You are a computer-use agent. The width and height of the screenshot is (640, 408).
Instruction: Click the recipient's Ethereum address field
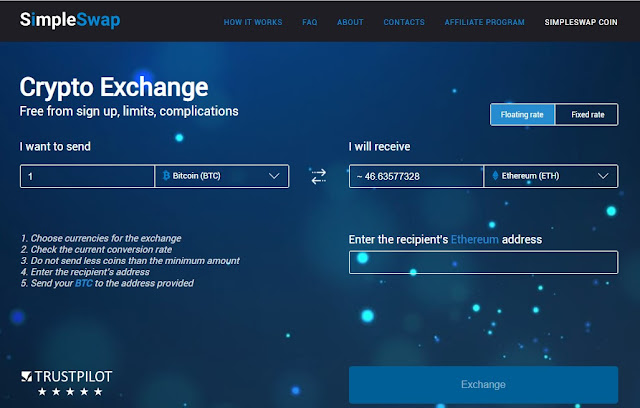point(483,262)
